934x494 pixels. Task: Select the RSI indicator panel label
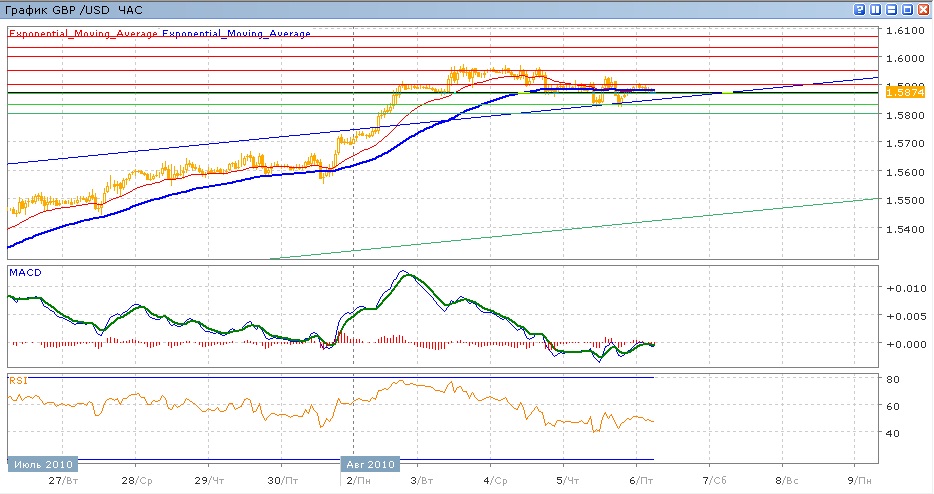tap(18, 381)
